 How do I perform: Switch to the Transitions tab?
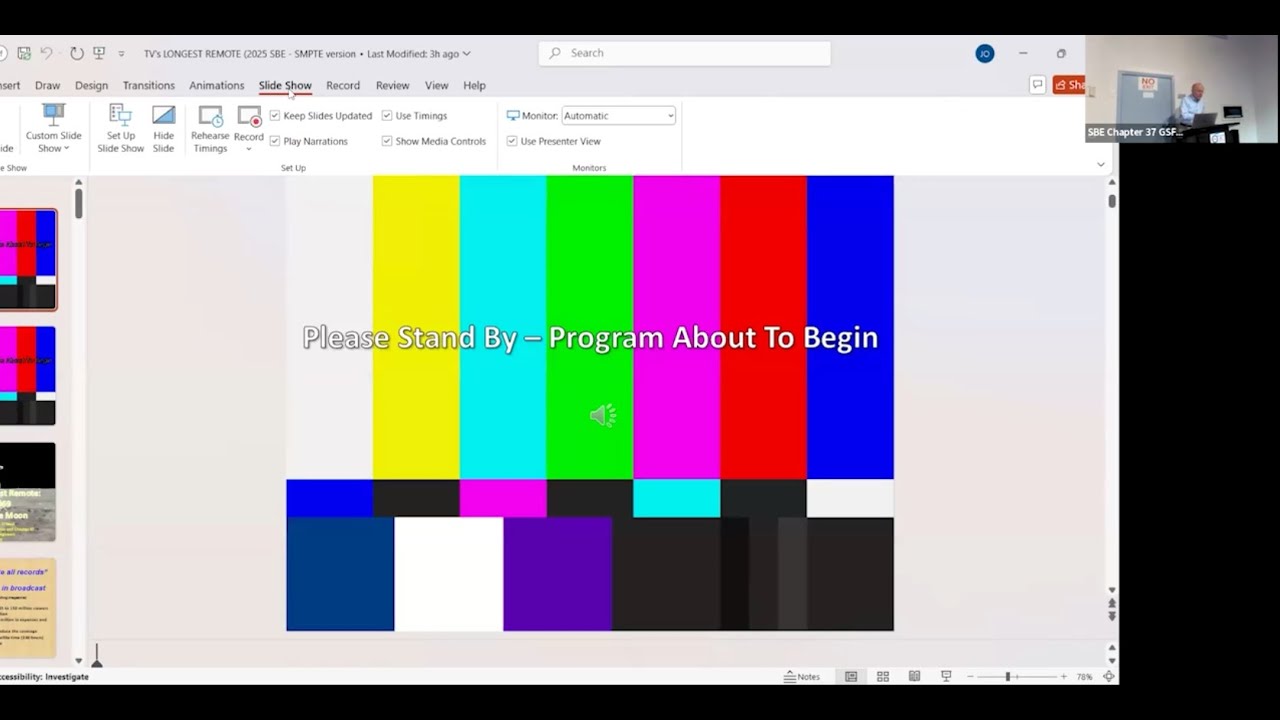[148, 86]
